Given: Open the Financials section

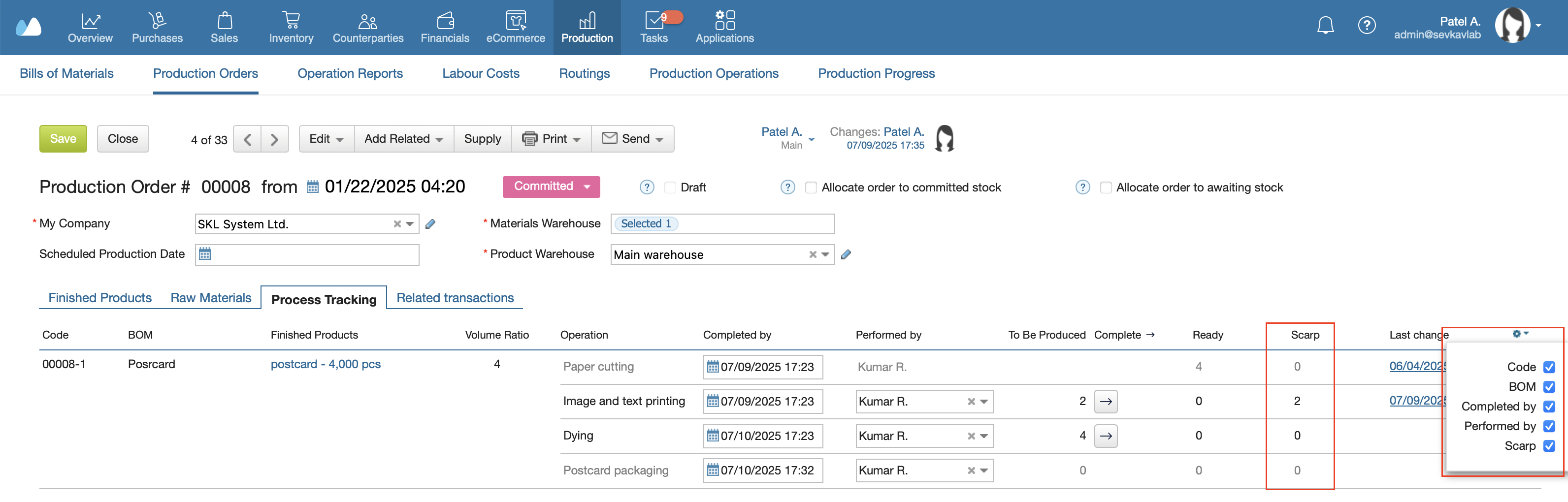Looking at the screenshot, I should pyautogui.click(x=445, y=28).
